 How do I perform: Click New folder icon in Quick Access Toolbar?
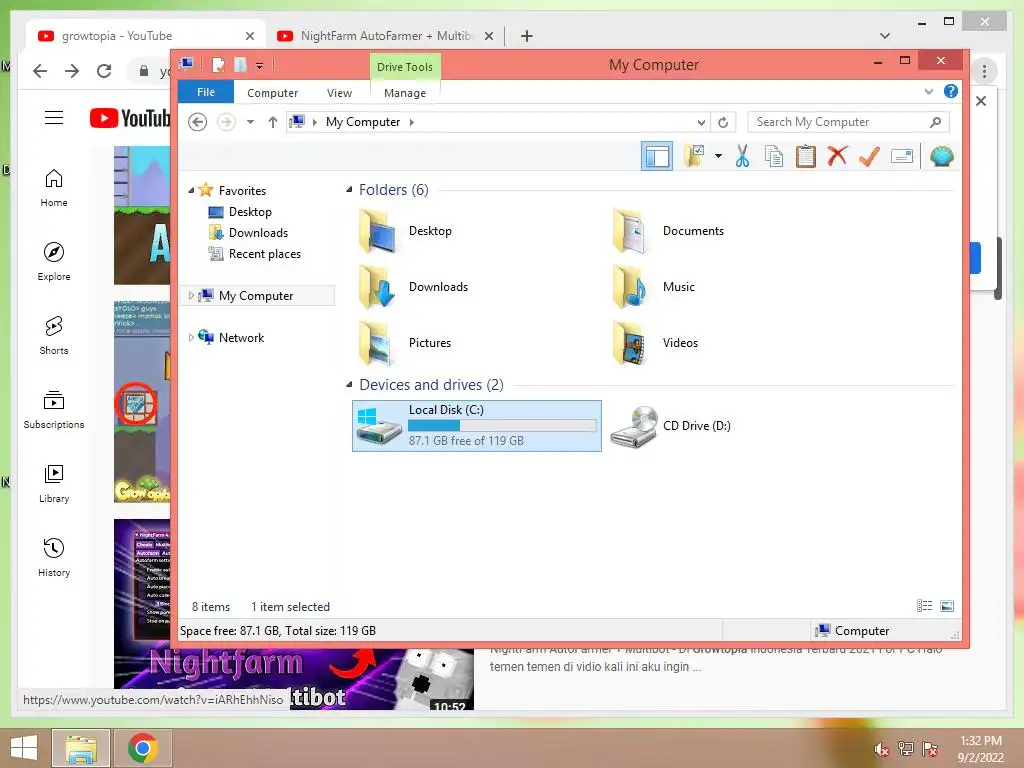pos(240,65)
